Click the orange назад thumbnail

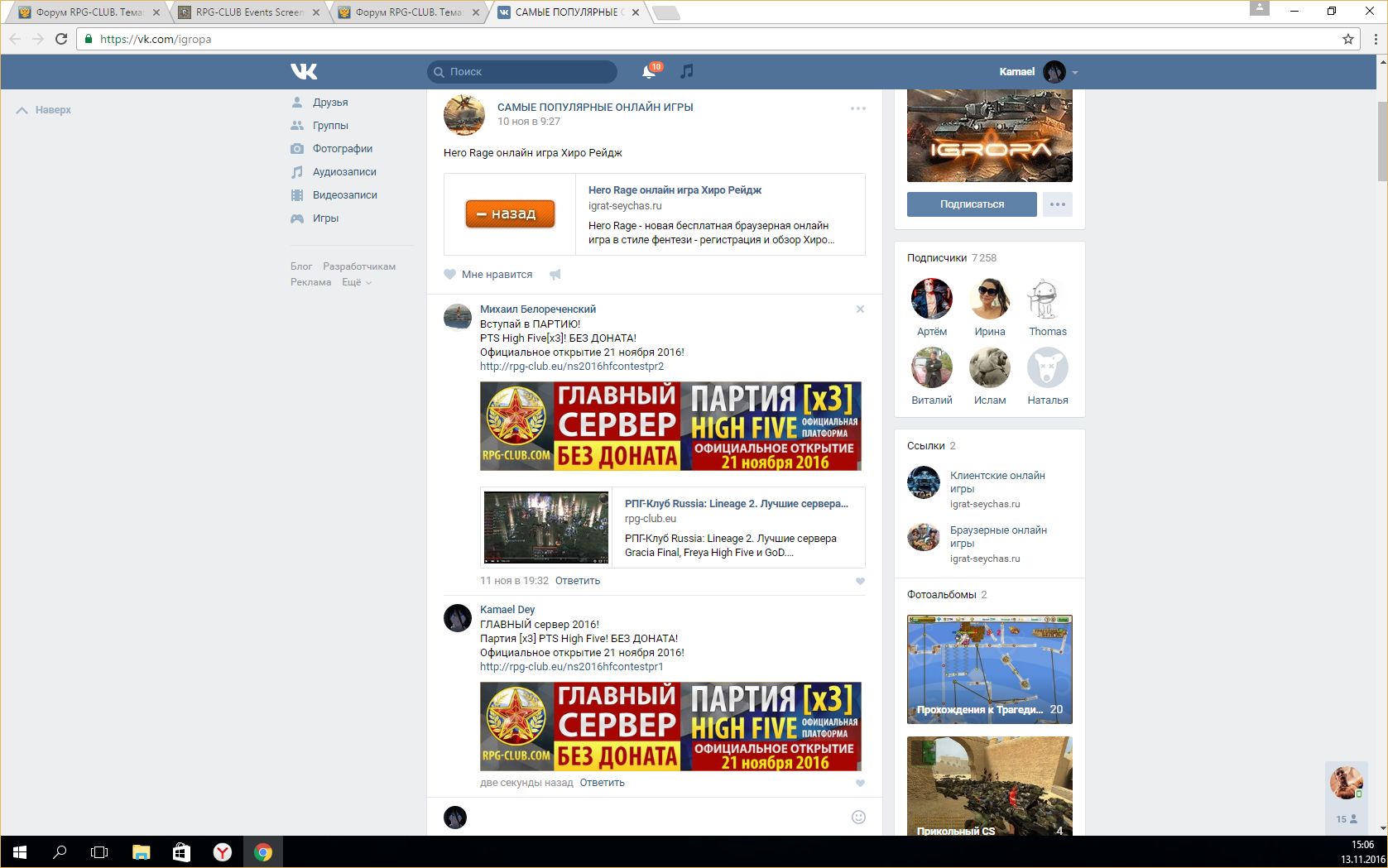pos(510,214)
